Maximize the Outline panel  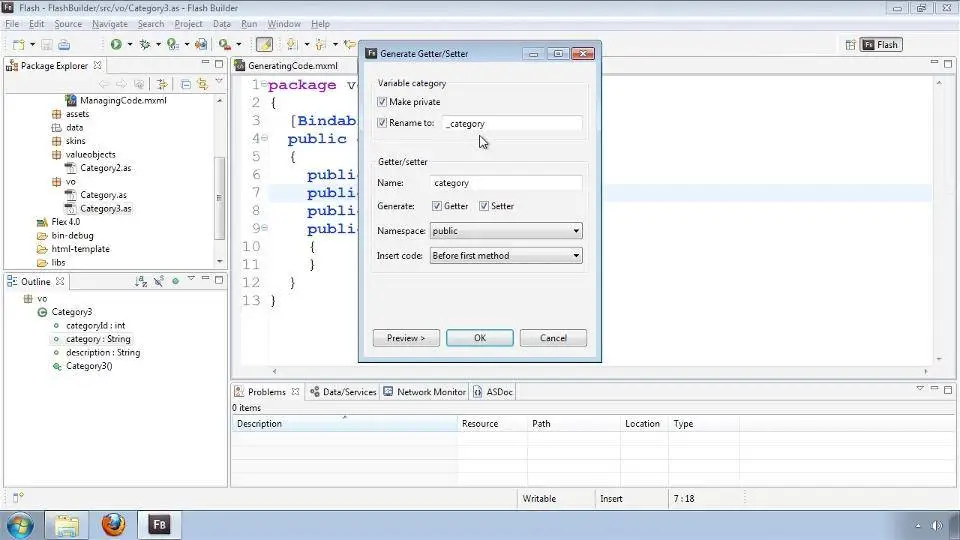point(219,280)
